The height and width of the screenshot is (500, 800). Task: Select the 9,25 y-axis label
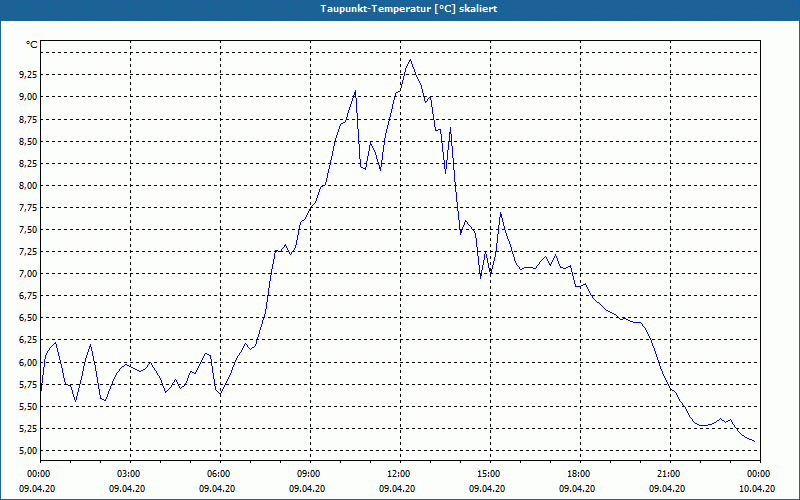pyautogui.click(x=28, y=74)
